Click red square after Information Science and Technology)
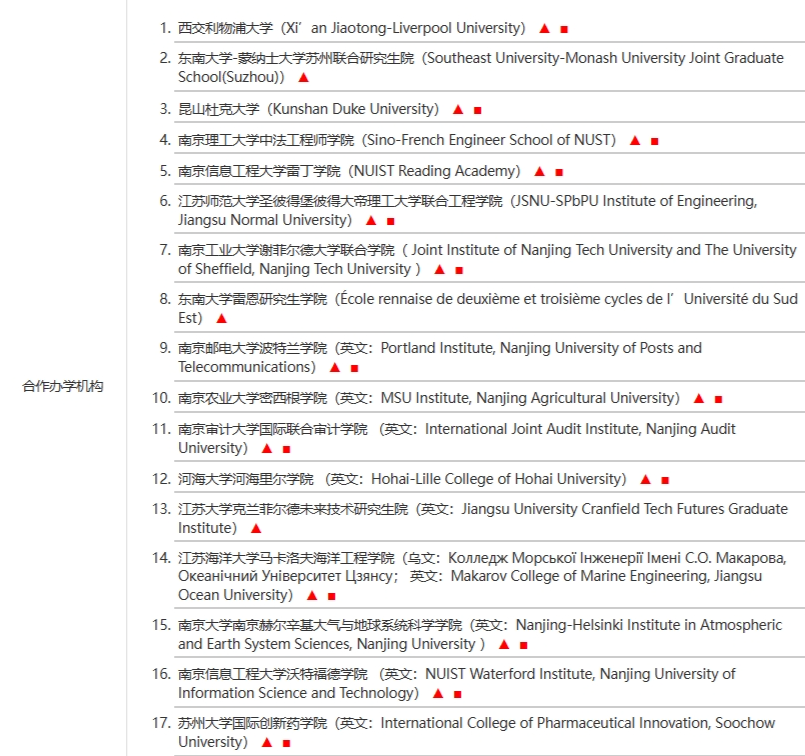The height and width of the screenshot is (756, 805). tap(457, 694)
